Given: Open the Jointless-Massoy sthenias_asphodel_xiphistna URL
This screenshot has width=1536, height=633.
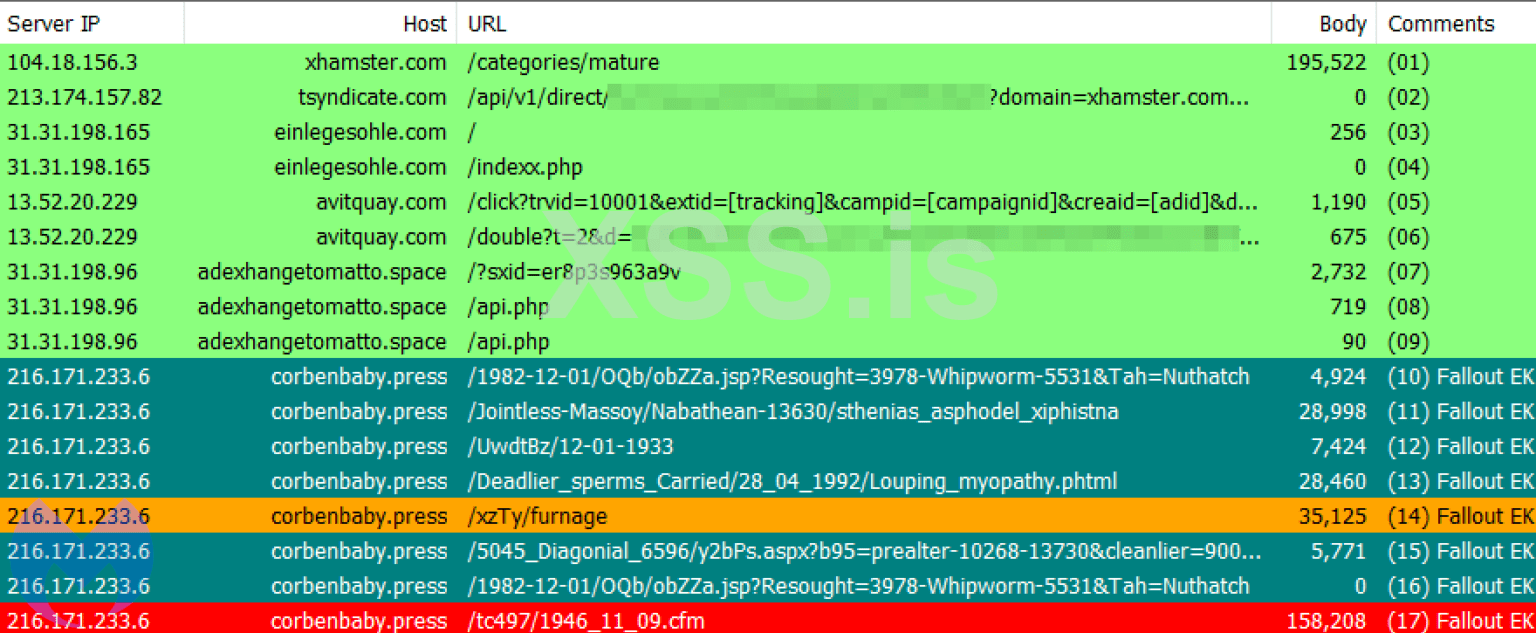Looking at the screenshot, I should tap(793, 411).
